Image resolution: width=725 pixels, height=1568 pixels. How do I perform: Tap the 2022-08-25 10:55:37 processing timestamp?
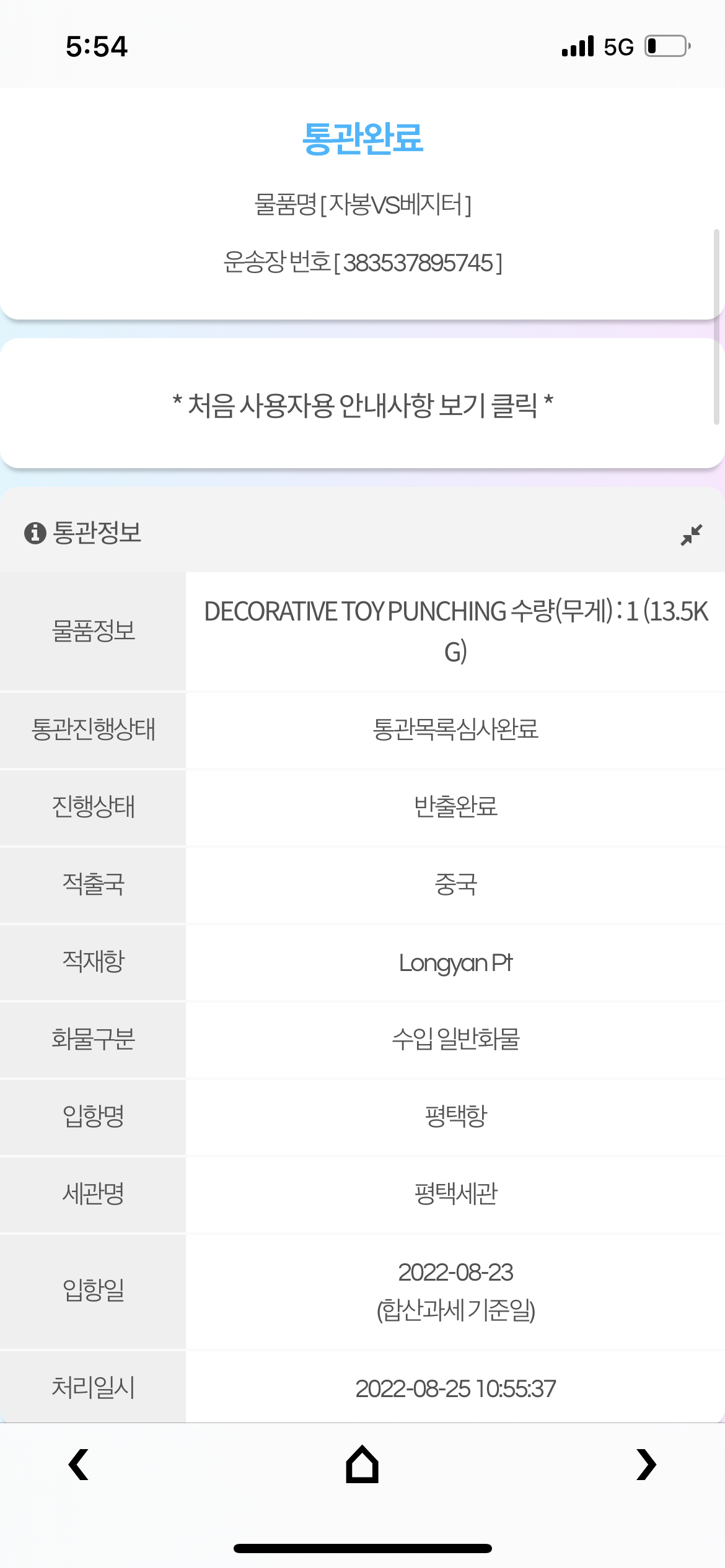tap(455, 1388)
